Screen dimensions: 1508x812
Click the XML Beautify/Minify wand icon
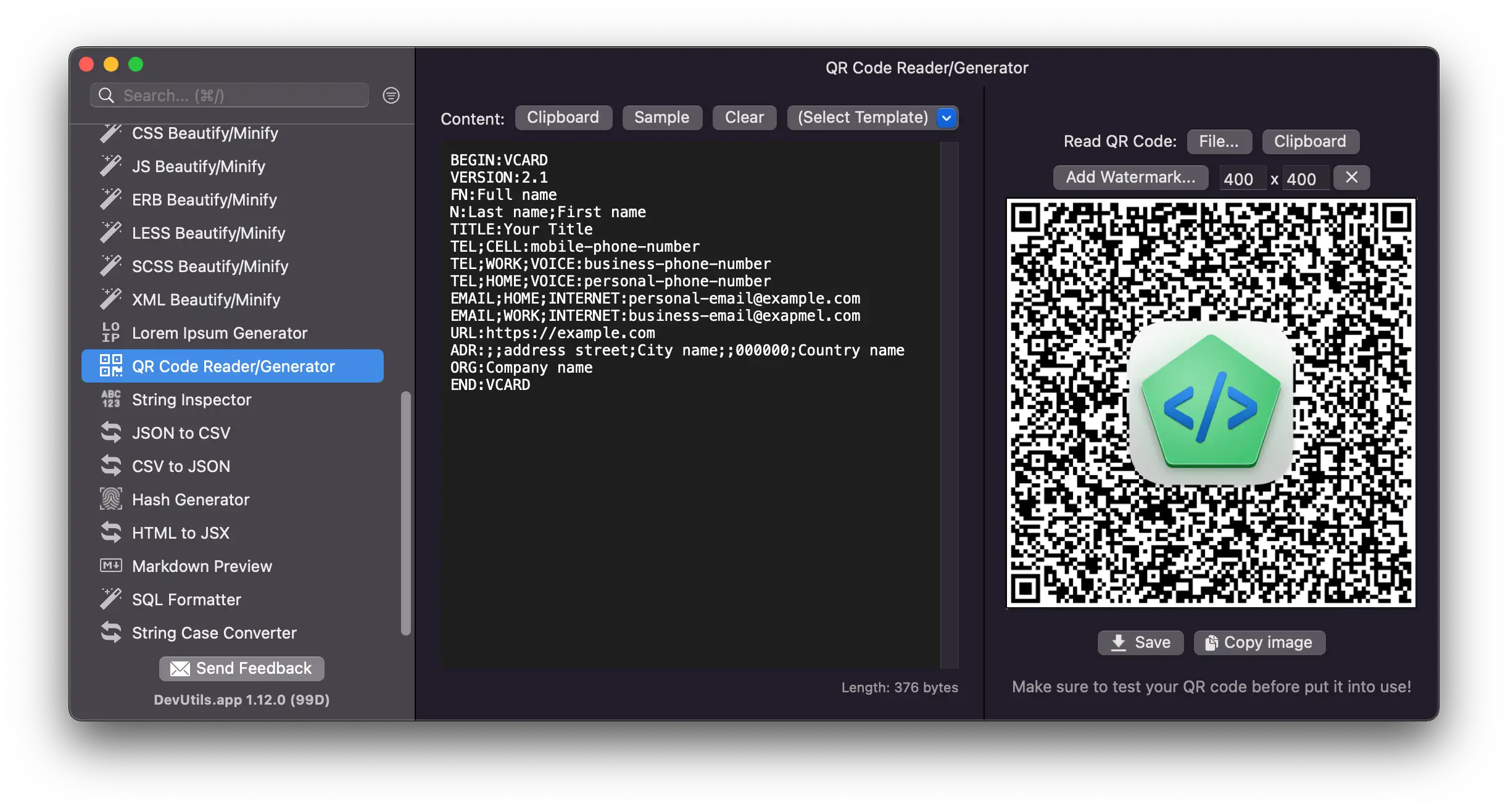click(x=110, y=299)
